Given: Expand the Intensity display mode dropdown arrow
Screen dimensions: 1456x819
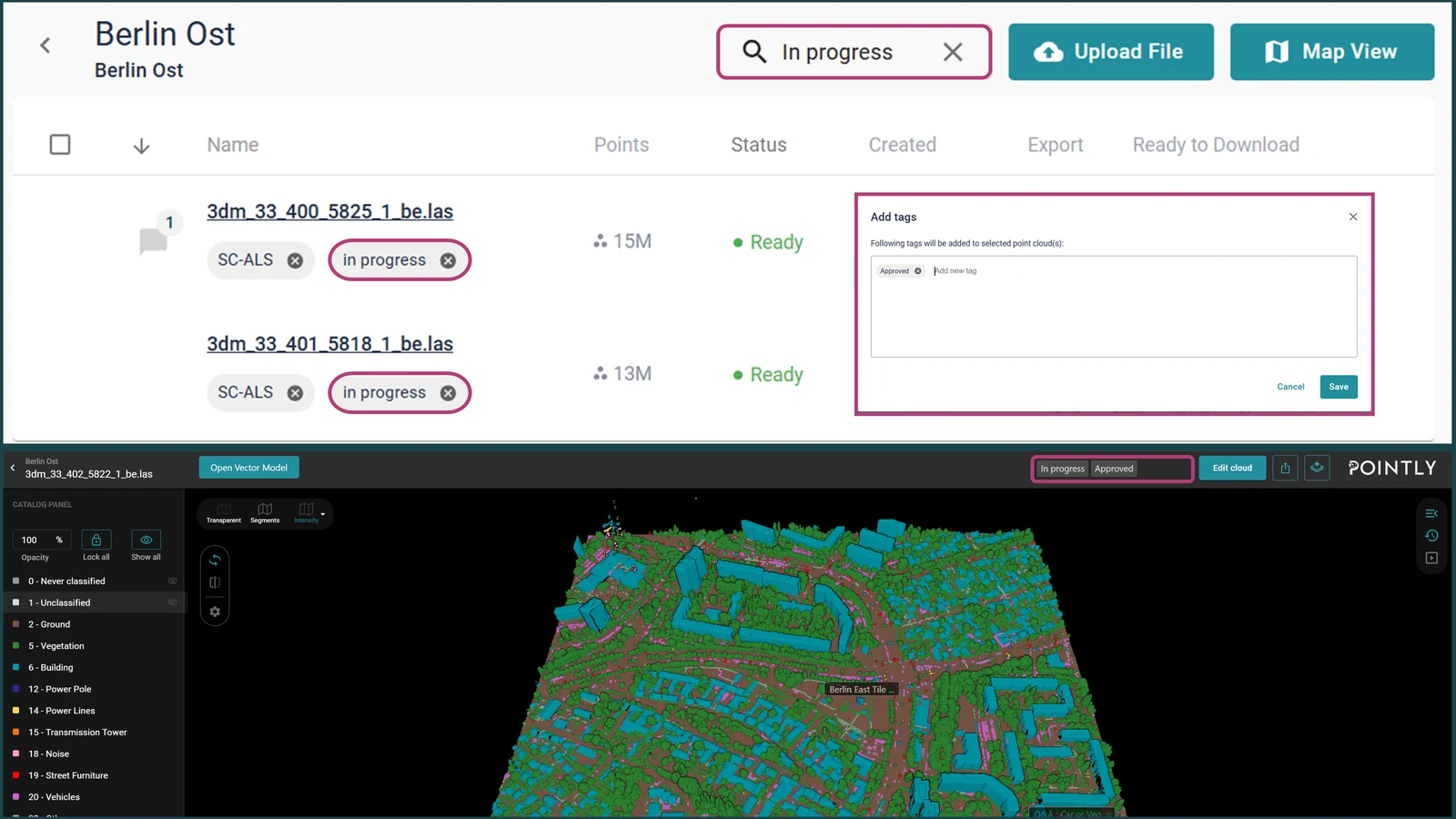Looking at the screenshot, I should [323, 514].
